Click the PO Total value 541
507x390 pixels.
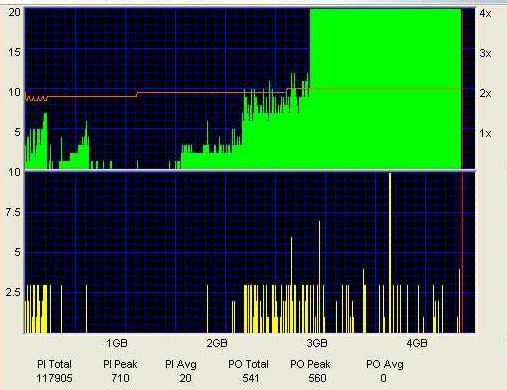pyautogui.click(x=250, y=378)
